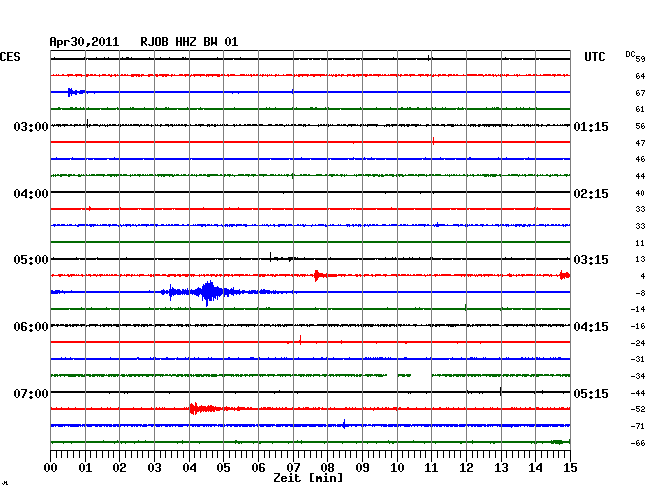Click the 05:15 UTC time label
This screenshot has width=650, height=494.
pyautogui.click(x=591, y=393)
